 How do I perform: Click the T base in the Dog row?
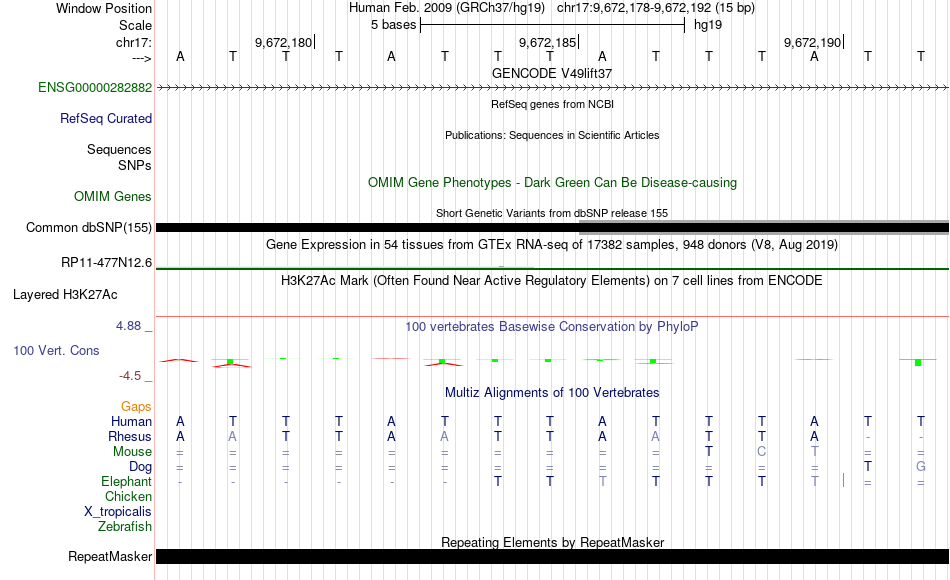[x=868, y=466]
